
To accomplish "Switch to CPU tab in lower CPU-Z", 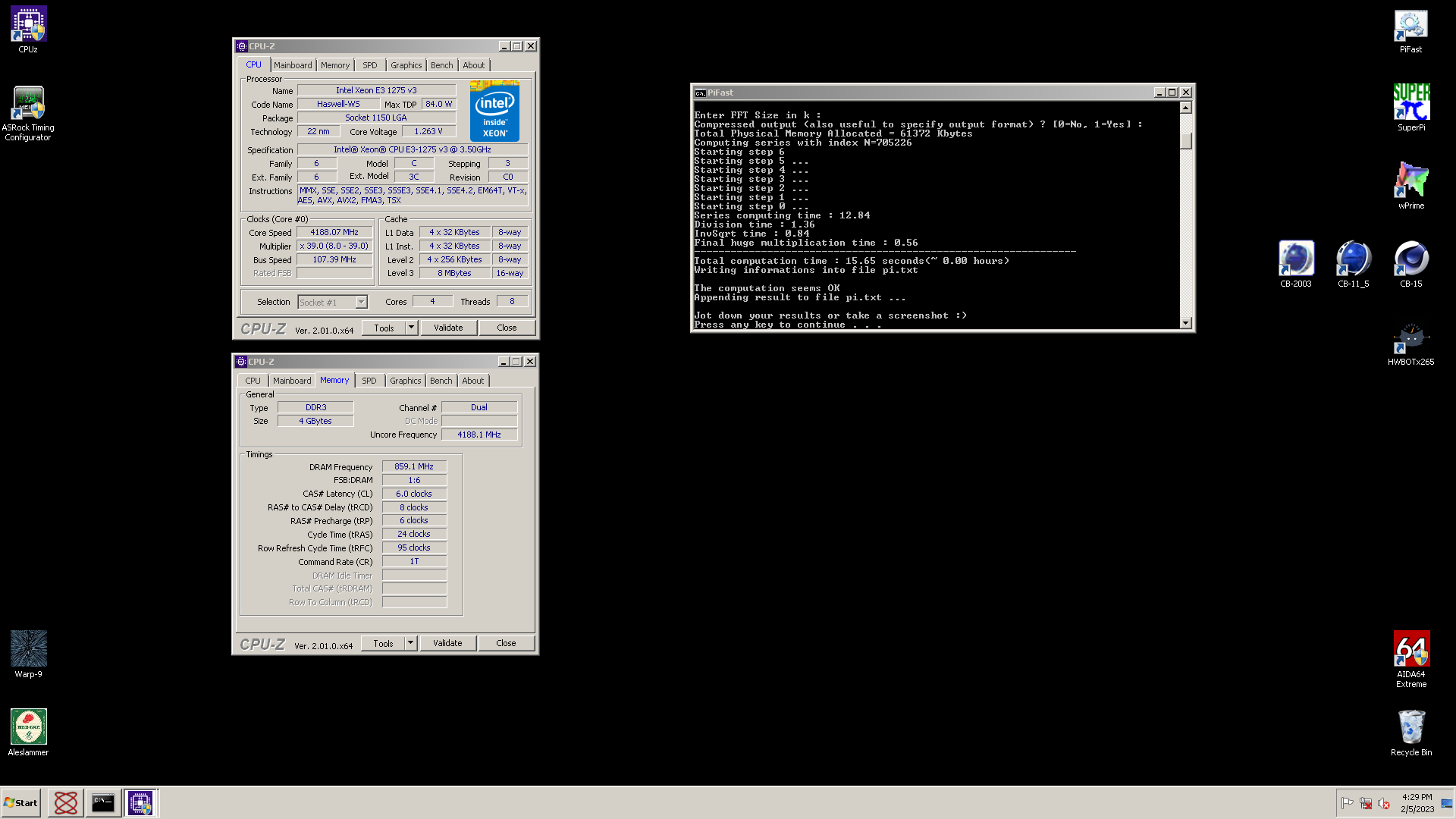I will [x=253, y=381].
